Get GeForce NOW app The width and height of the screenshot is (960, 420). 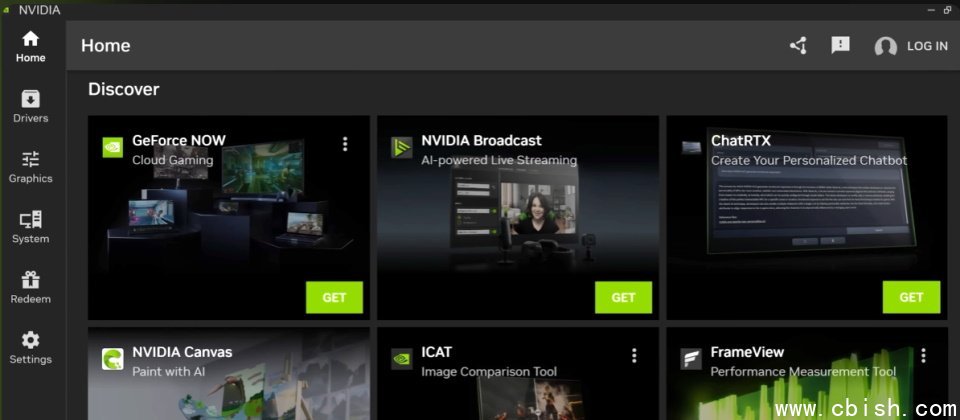coord(334,298)
